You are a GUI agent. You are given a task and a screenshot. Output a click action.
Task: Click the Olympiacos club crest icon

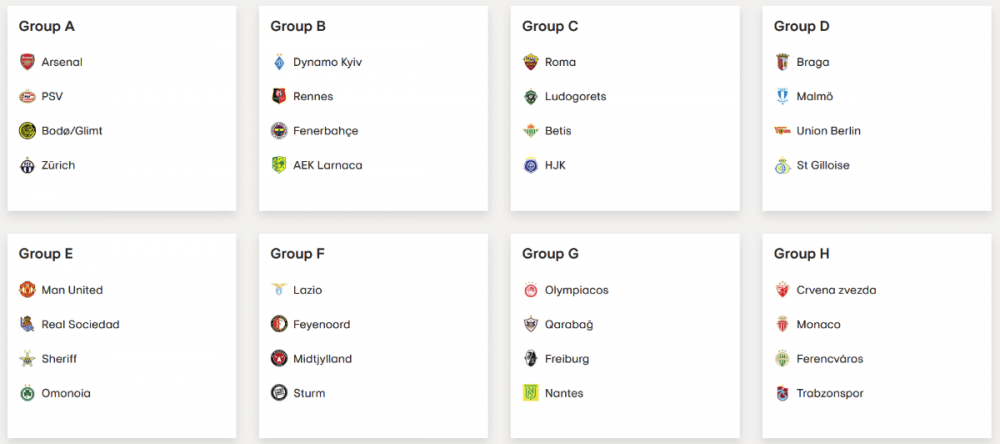click(531, 290)
